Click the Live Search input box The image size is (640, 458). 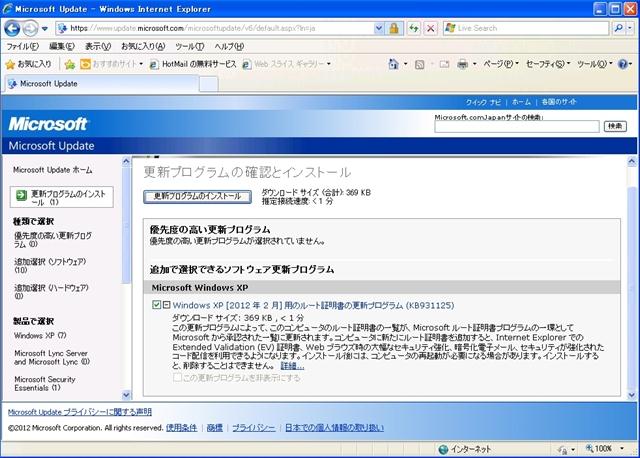(526, 28)
